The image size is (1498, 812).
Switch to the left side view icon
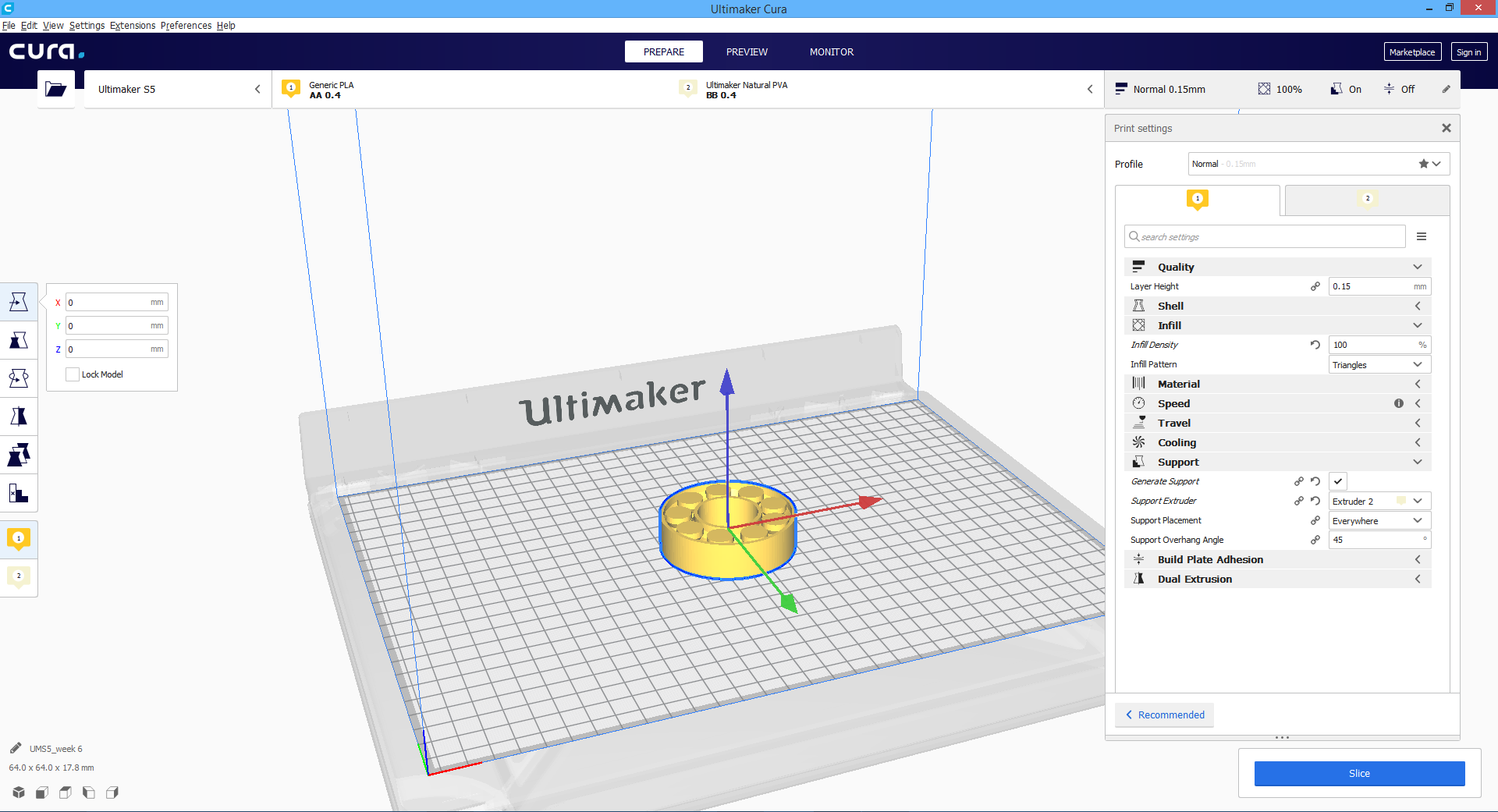coord(89,792)
